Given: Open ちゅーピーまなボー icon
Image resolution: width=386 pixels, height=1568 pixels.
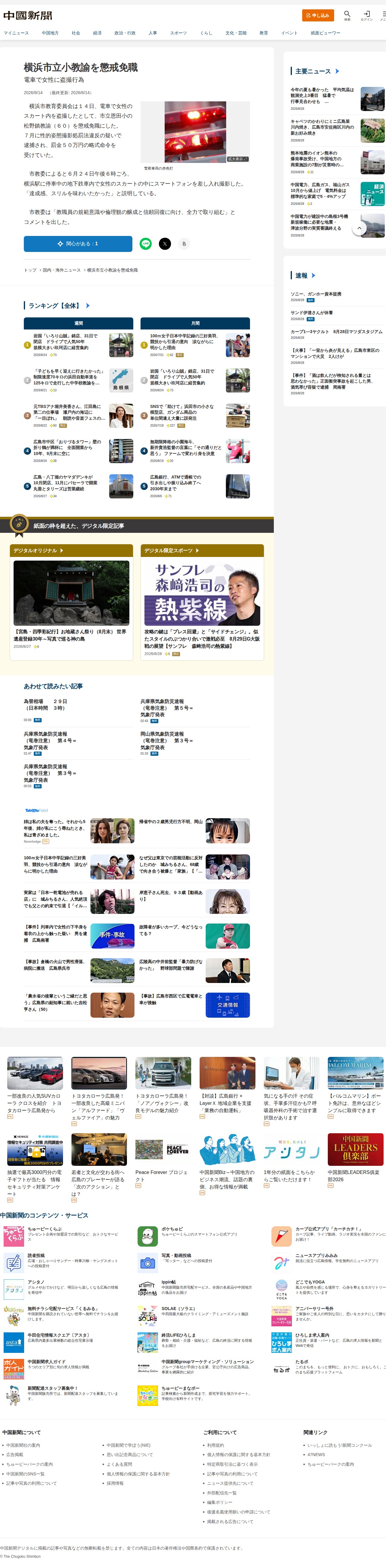Looking at the screenshot, I should tap(147, 1396).
